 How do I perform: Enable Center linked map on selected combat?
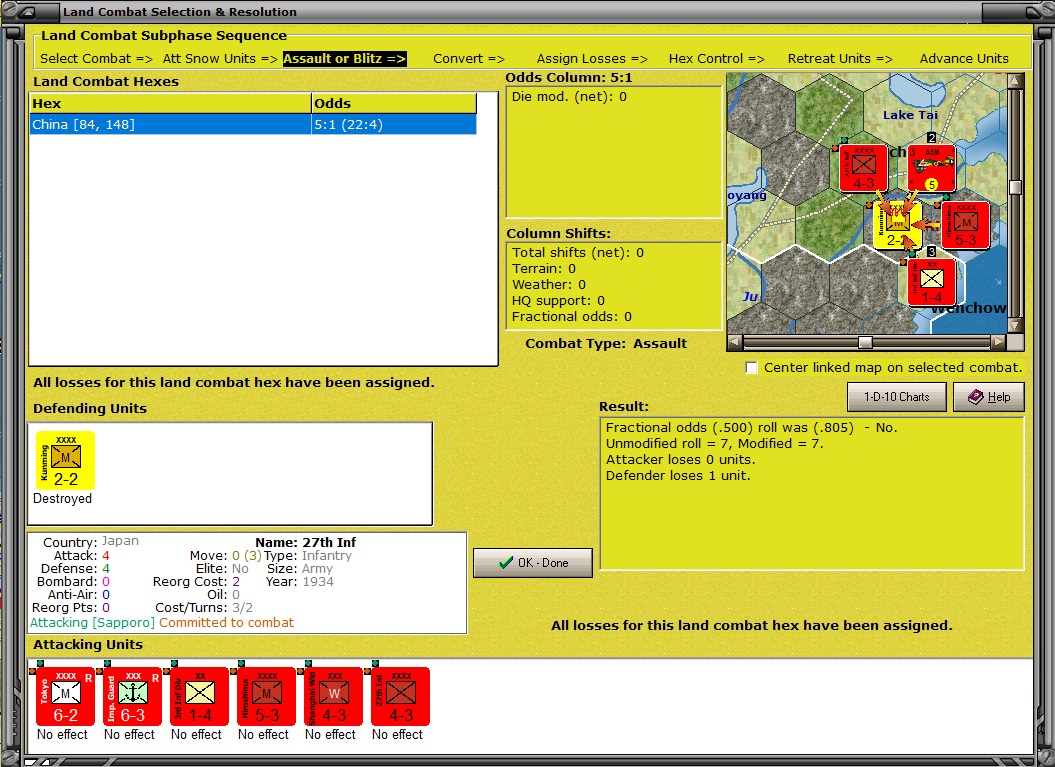click(752, 367)
